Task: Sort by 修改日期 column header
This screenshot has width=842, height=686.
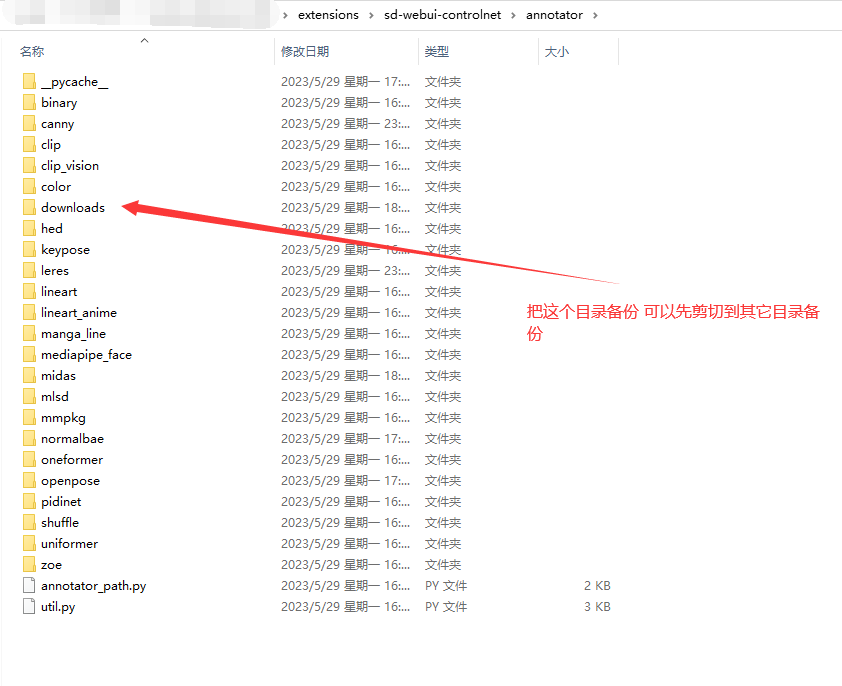Action: [x=305, y=51]
